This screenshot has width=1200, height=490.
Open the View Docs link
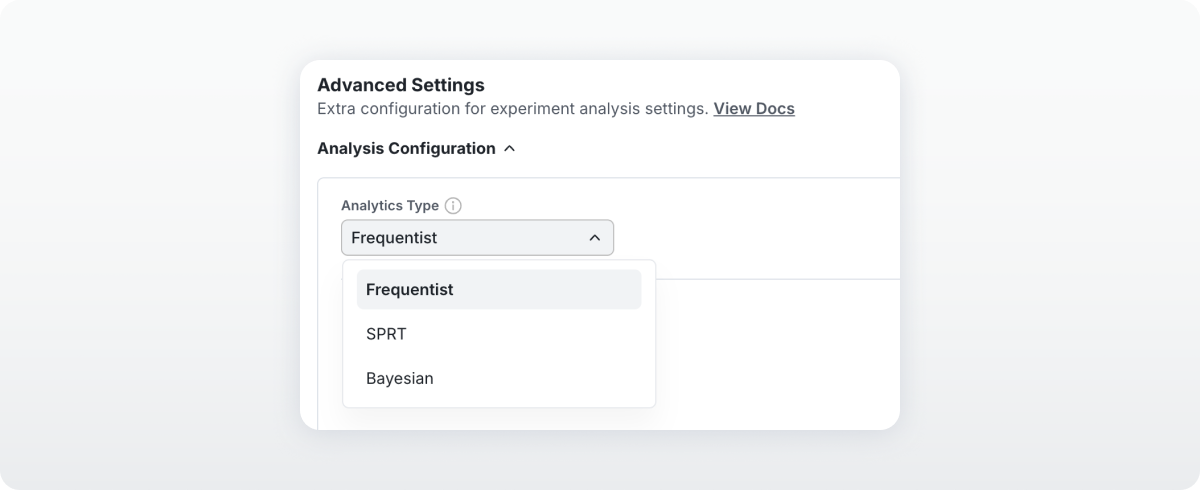pyautogui.click(x=754, y=108)
